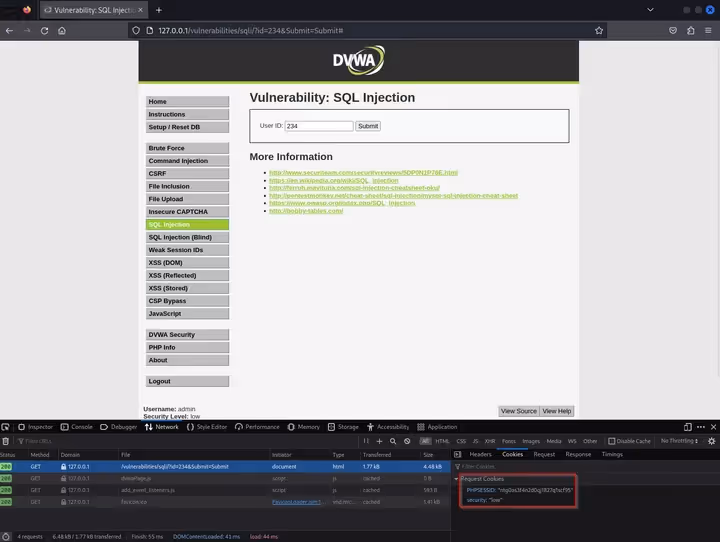Select the dvwaPage.js request row
The height and width of the screenshot is (542, 720).
(225, 479)
